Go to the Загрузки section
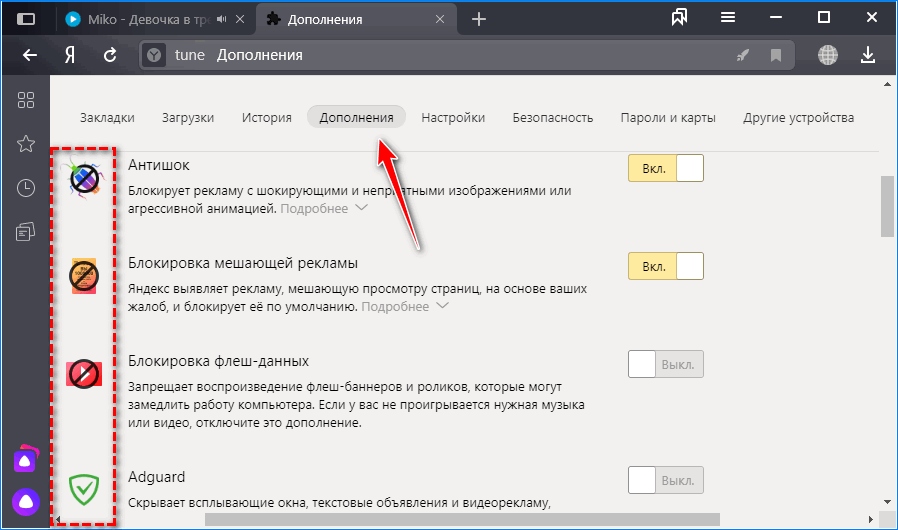Viewport: 898px width, 530px height. pyautogui.click(x=188, y=117)
